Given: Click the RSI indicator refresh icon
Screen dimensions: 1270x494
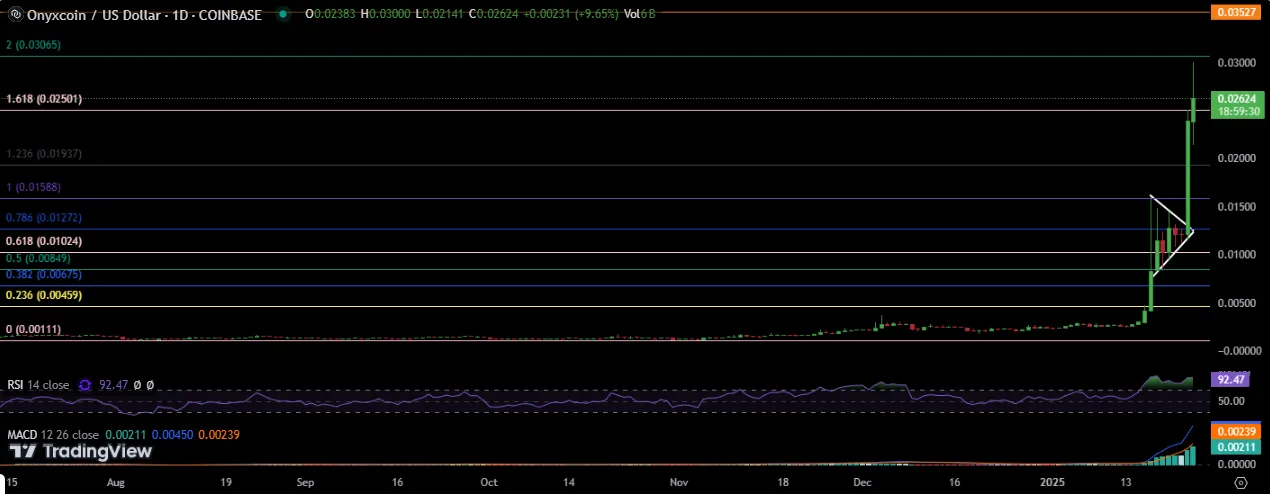Looking at the screenshot, I should (85, 384).
